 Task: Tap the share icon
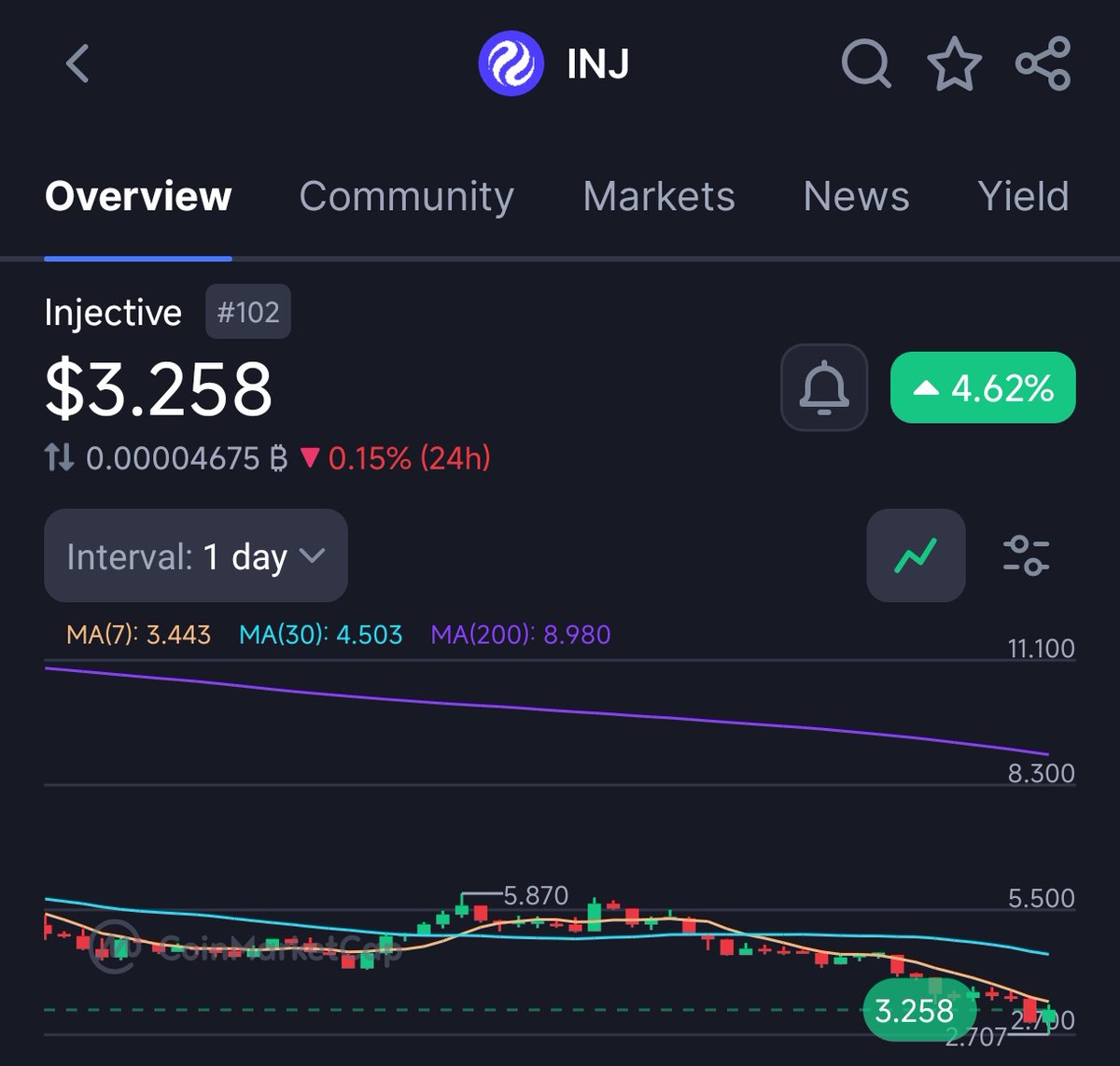(1043, 63)
